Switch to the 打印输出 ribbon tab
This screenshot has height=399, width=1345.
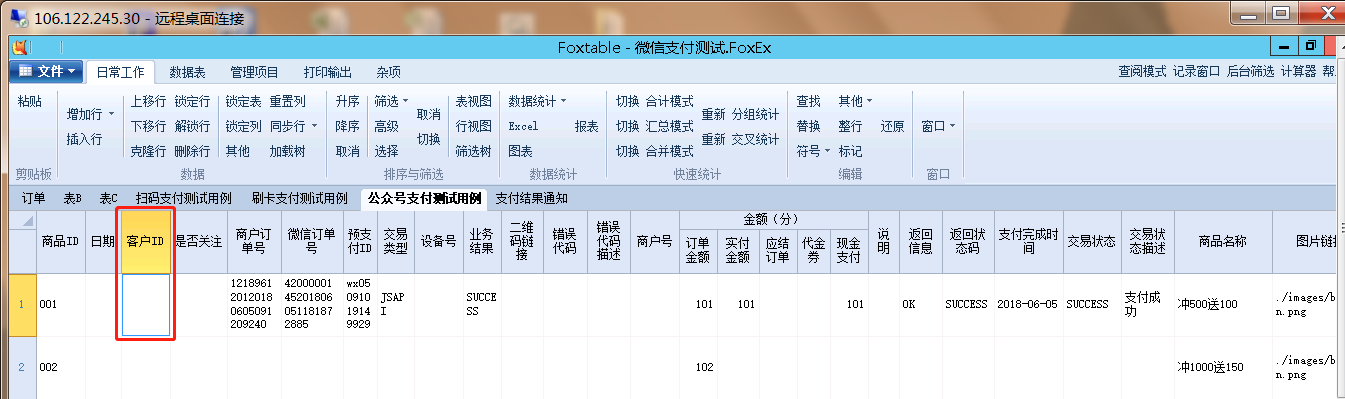click(327, 72)
